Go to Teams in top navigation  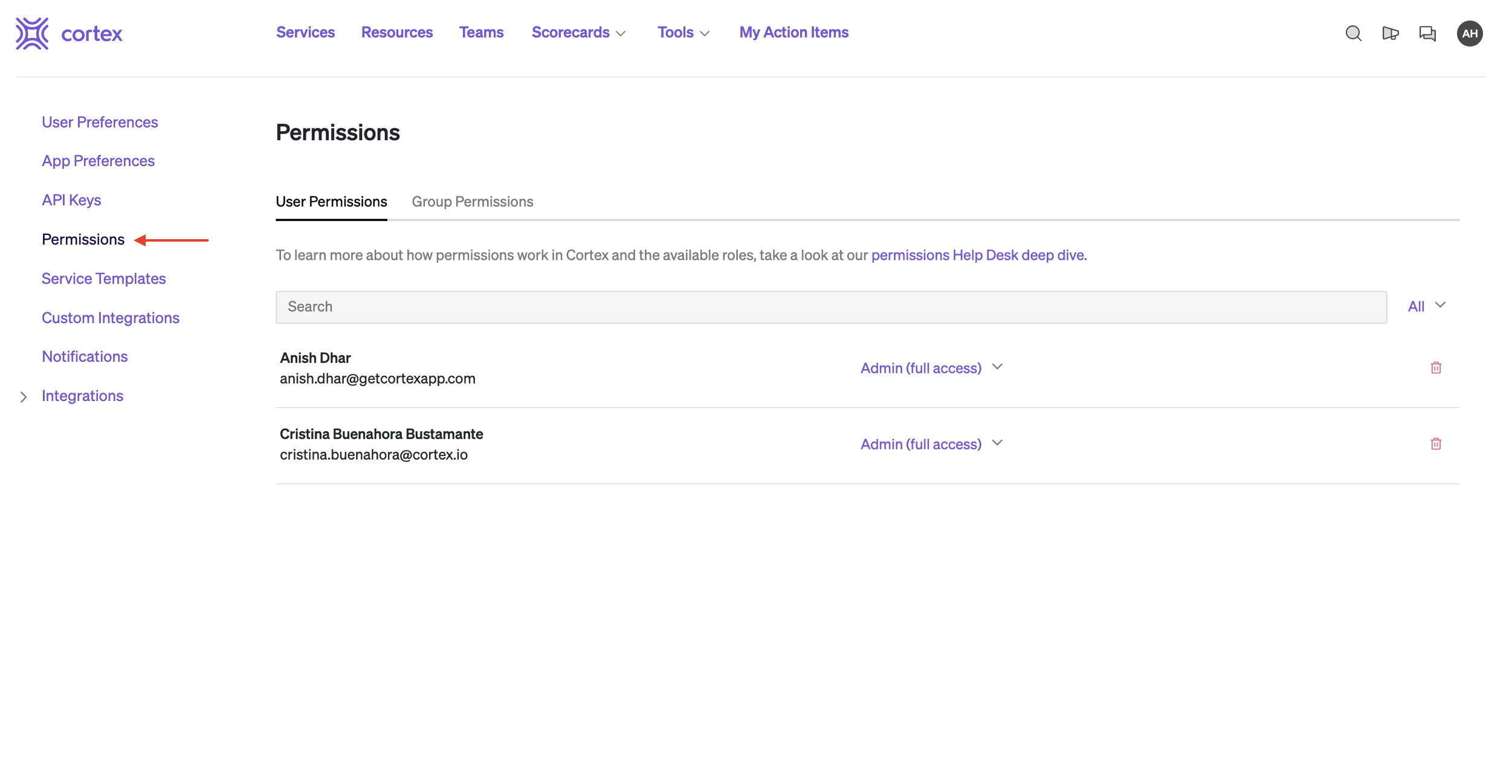[x=481, y=33]
